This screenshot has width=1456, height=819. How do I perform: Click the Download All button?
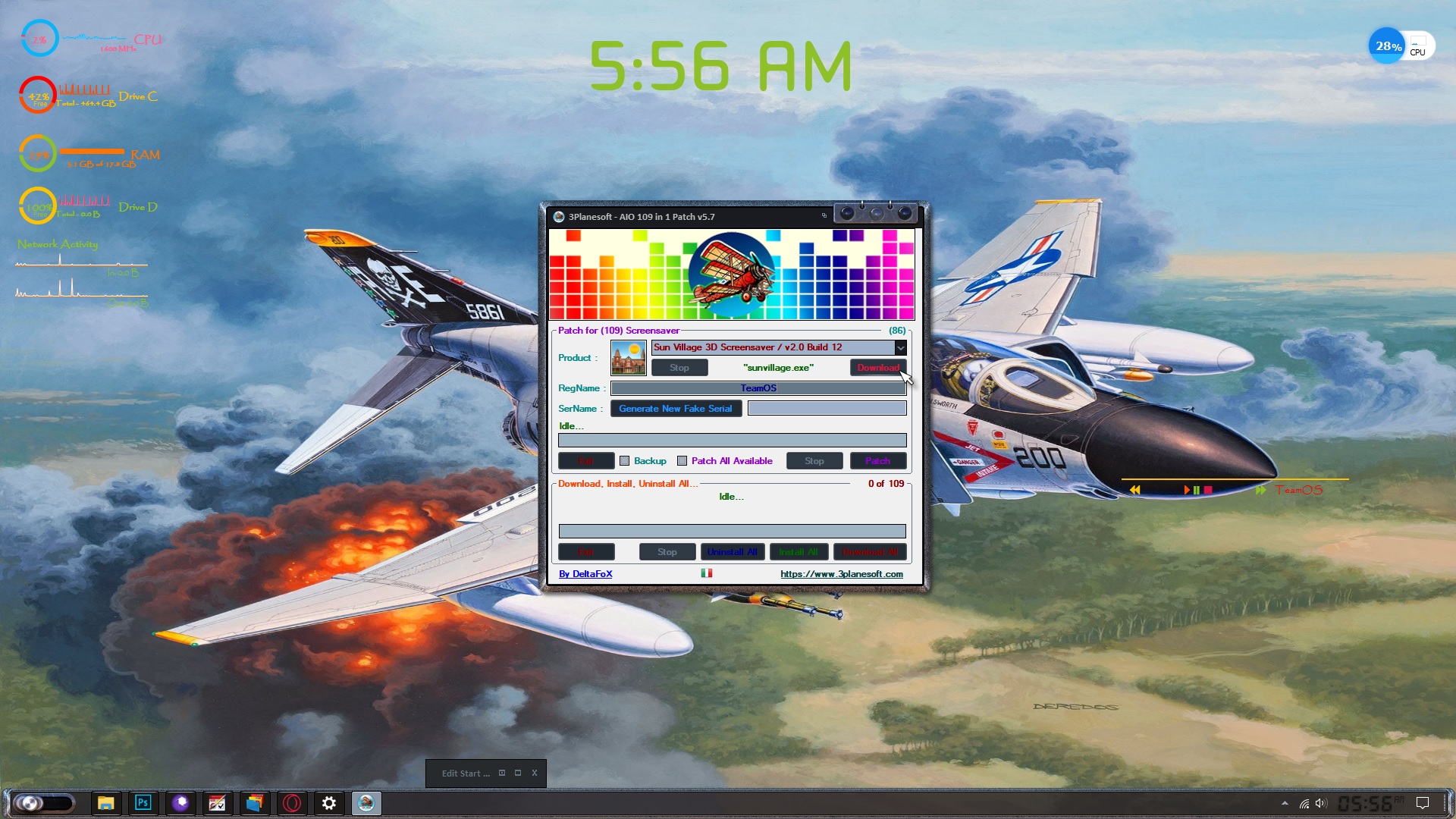871,552
